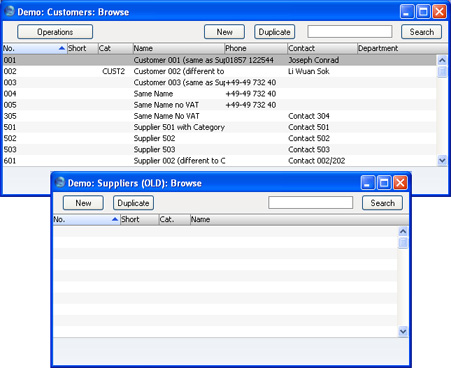Click customer number 002
The height and width of the screenshot is (368, 451).
(x=10, y=71)
